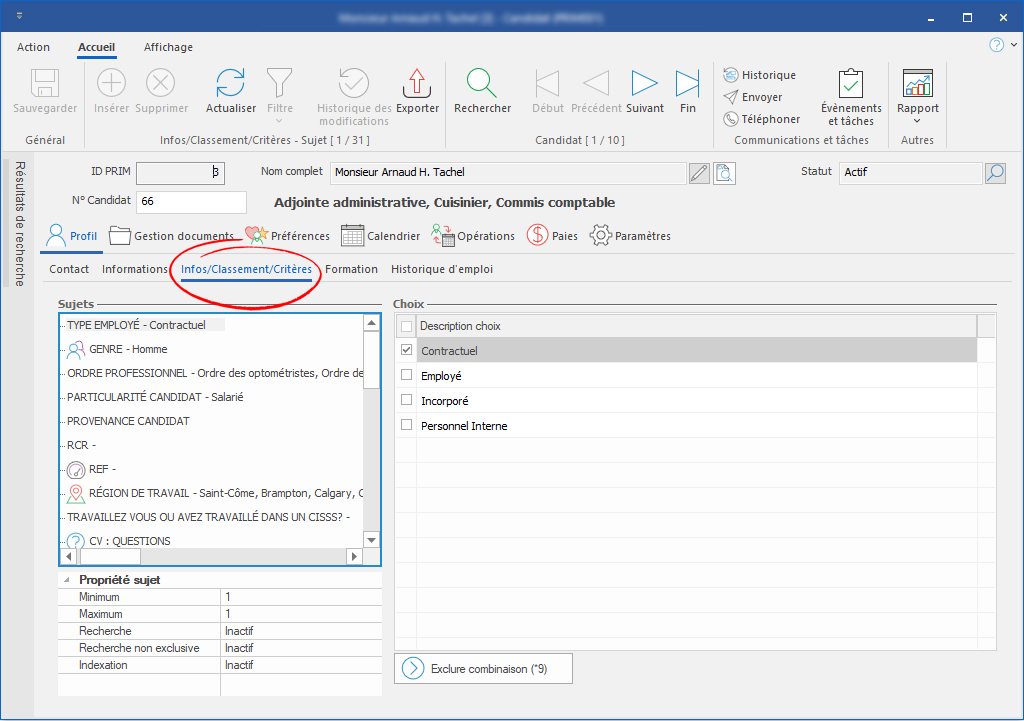Collapse the Propriété sujet section
The height and width of the screenshot is (721, 1024).
[x=67, y=580]
